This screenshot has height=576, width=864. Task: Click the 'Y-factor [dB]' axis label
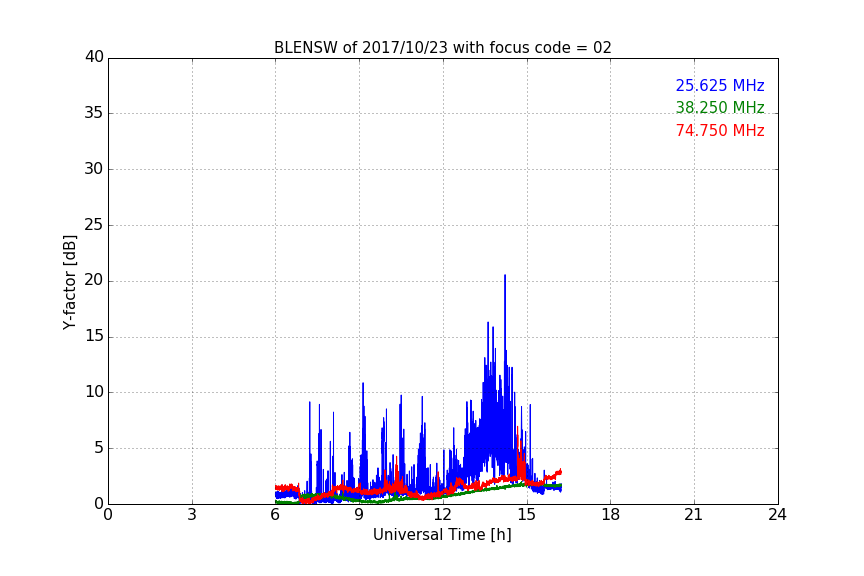click(69, 282)
